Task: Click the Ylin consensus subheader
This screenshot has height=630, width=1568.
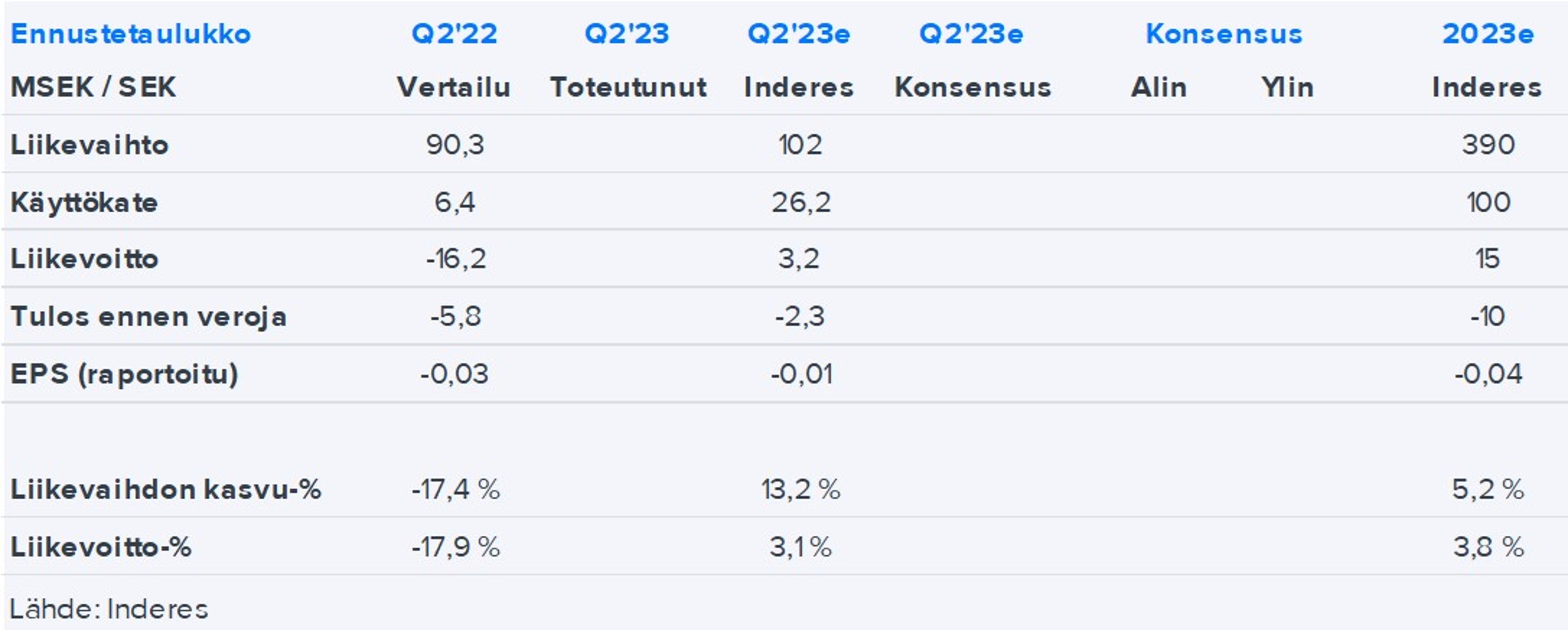Action: coord(1287,88)
